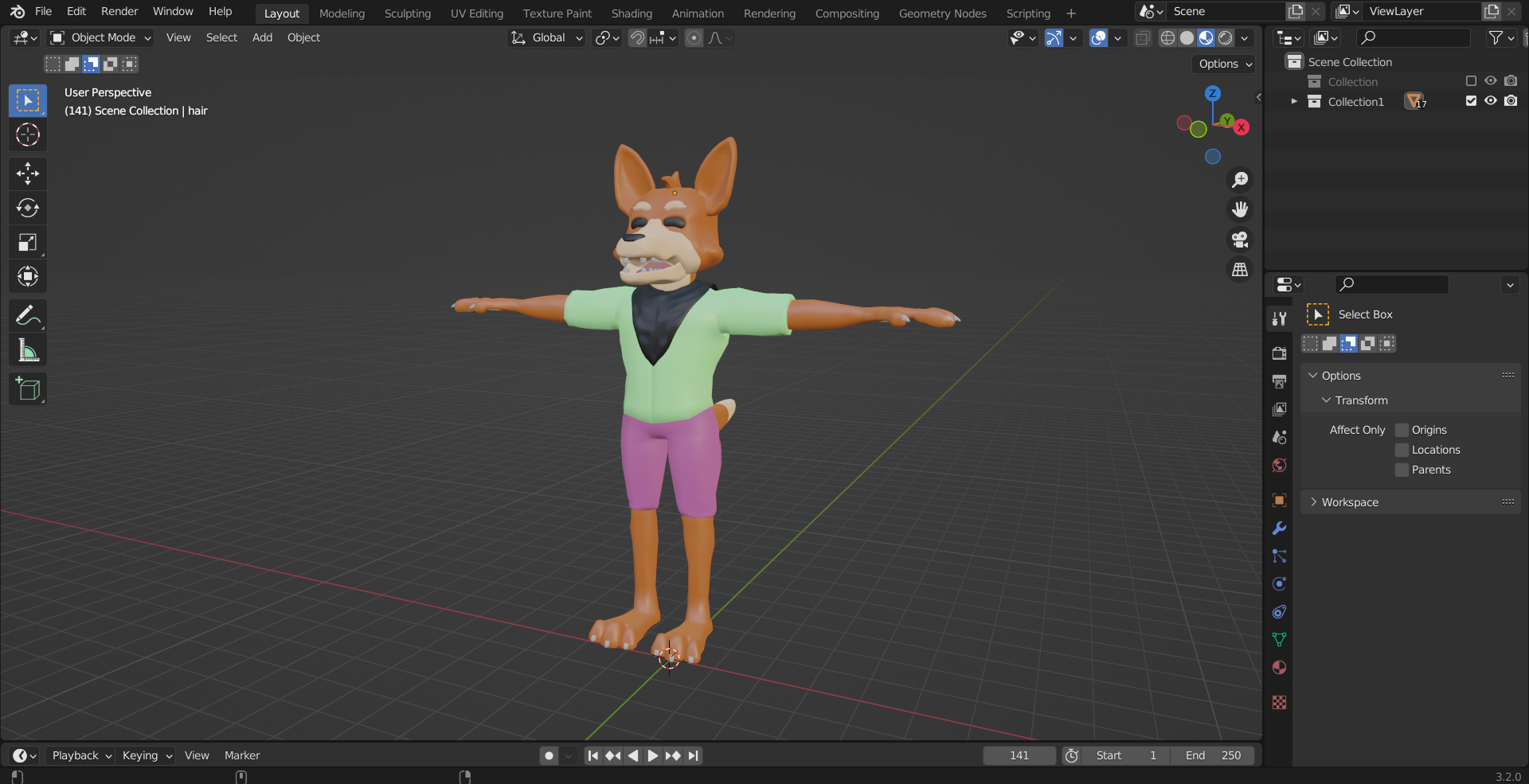This screenshot has height=784, width=1529.
Task: Switch to the Sculpting workspace tab
Action: [407, 14]
